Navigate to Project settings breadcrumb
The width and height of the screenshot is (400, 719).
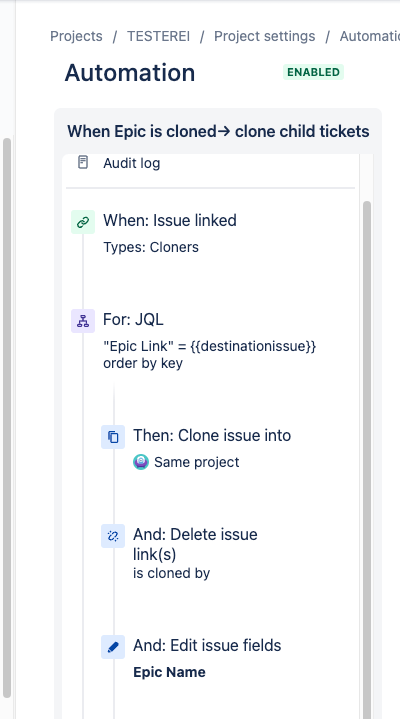click(265, 36)
